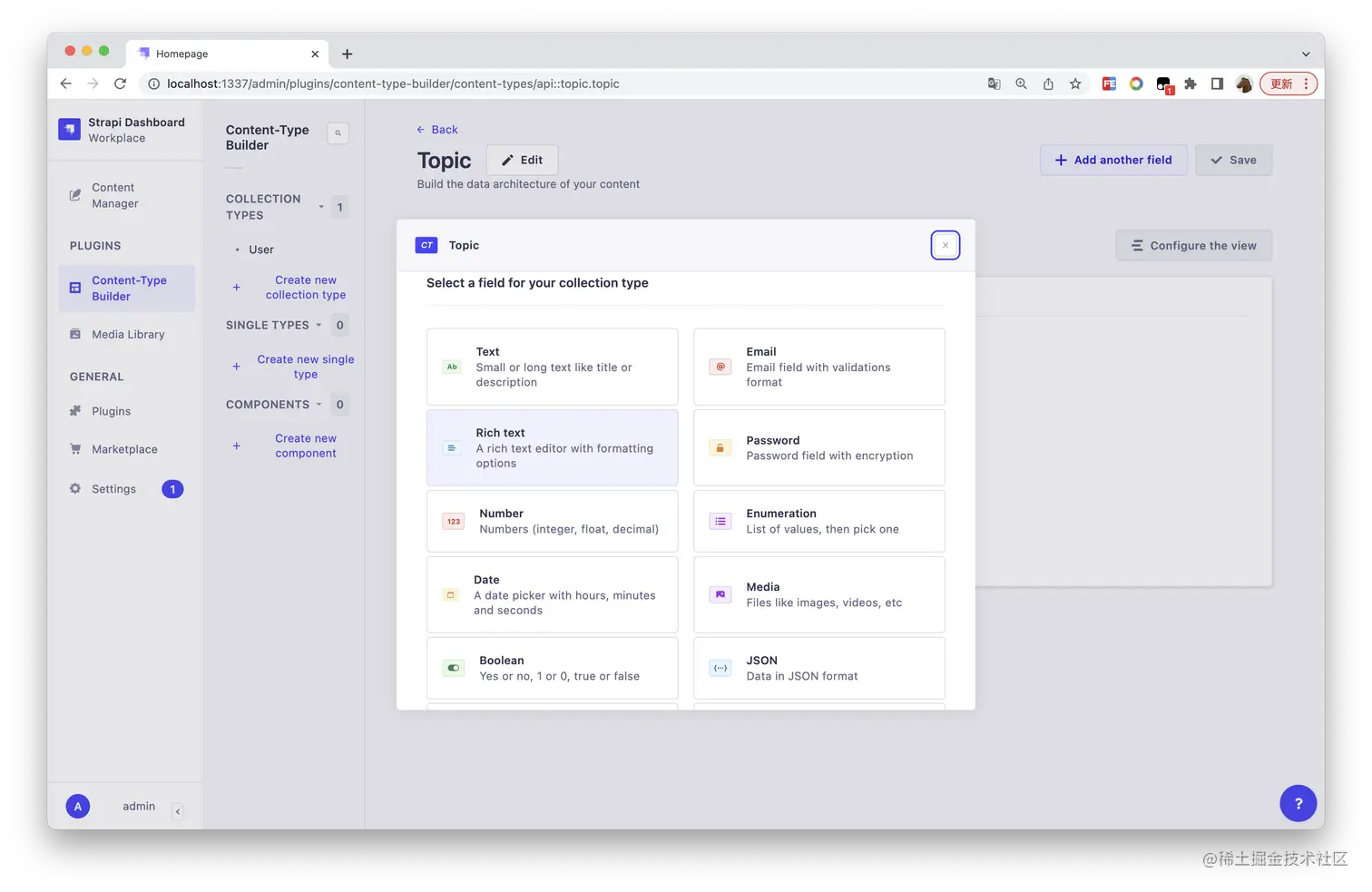The image size is (1372, 892).
Task: Click the colorful circle extension icon
Action: click(1136, 83)
